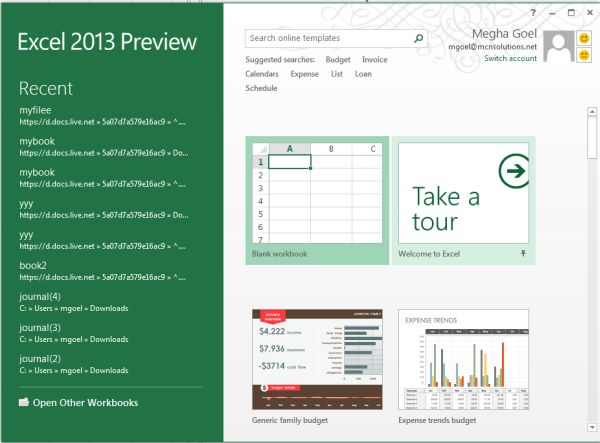Click the Help question mark icon
This screenshot has height=443, width=600.
coord(533,13)
